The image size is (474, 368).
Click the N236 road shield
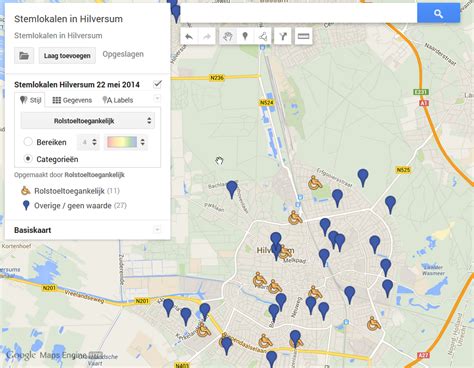click(x=217, y=78)
